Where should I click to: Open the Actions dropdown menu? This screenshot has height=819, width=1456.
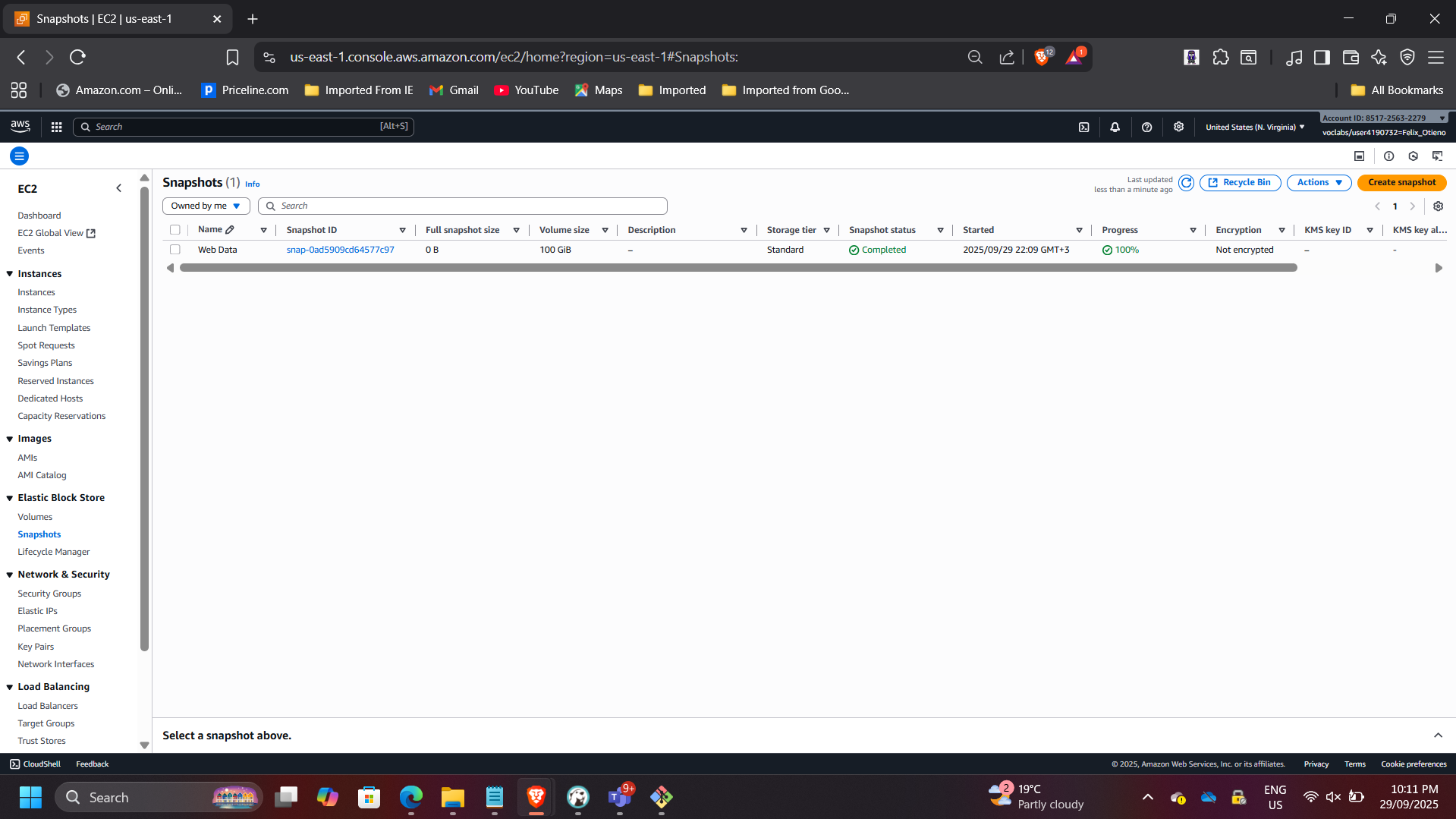(1319, 183)
